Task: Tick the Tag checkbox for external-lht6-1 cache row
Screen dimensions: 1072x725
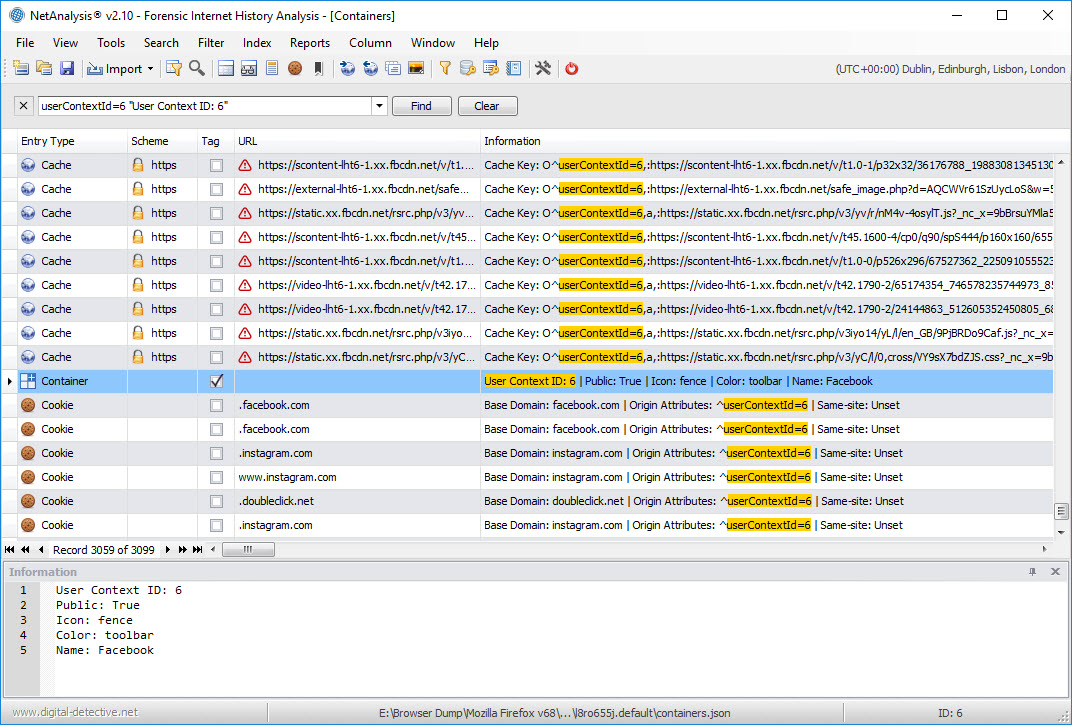Action: [x=216, y=189]
